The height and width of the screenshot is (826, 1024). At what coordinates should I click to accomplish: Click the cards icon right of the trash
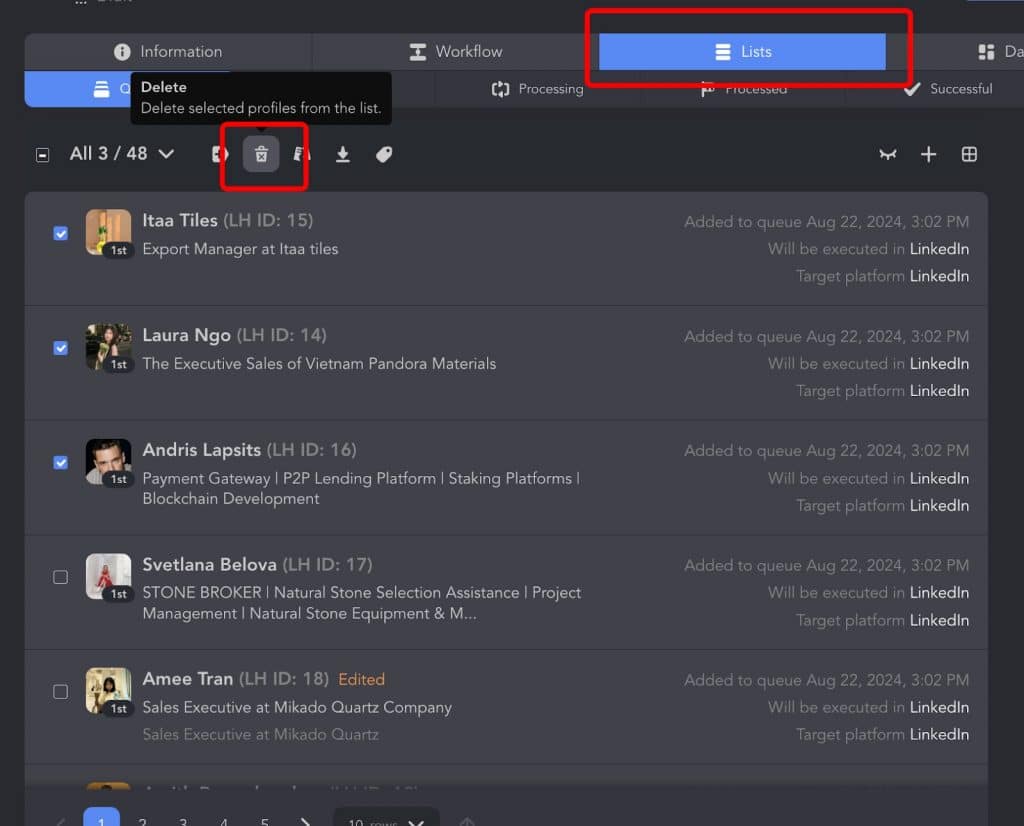pyautogui.click(x=302, y=155)
